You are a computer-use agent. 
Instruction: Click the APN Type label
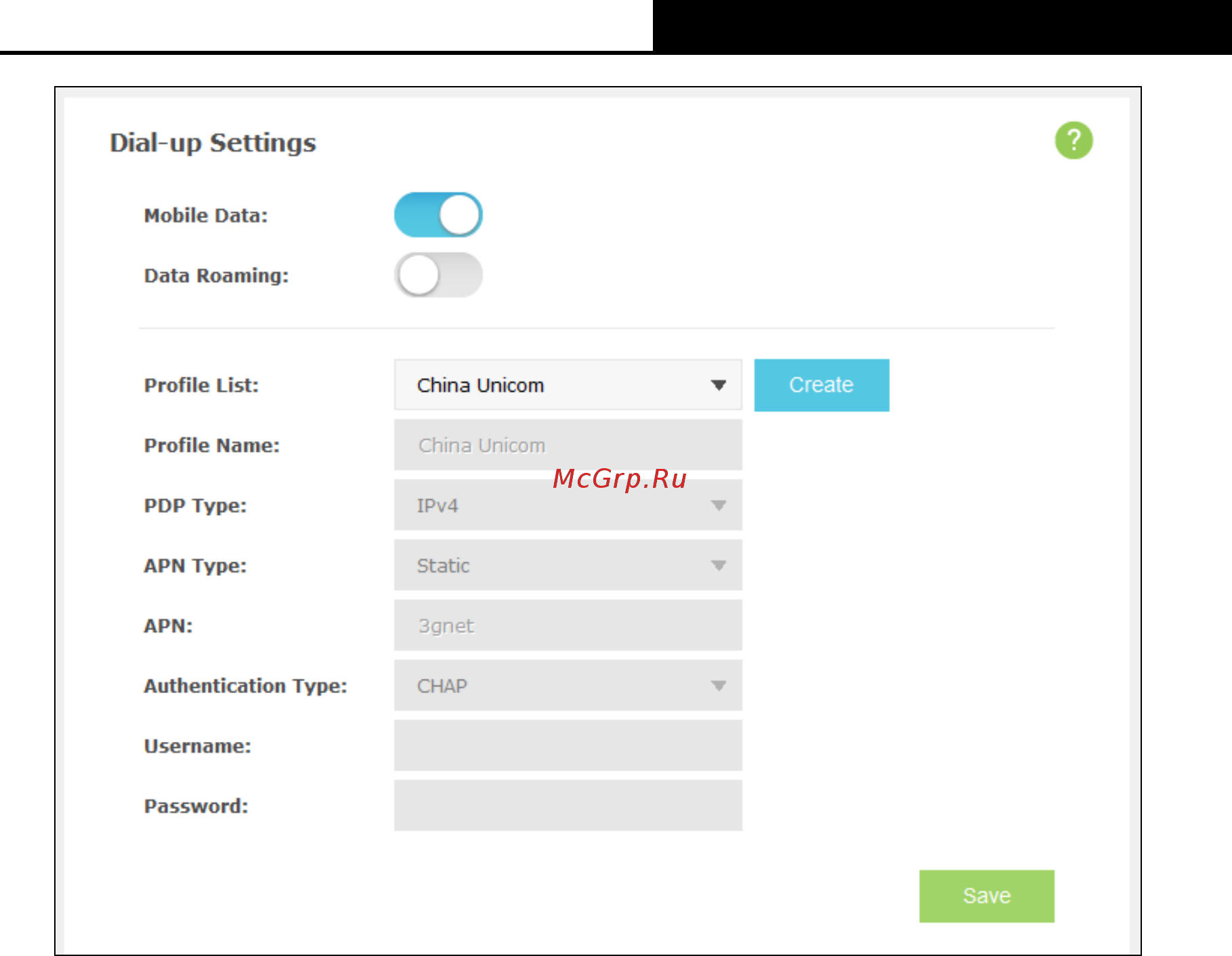click(x=195, y=566)
